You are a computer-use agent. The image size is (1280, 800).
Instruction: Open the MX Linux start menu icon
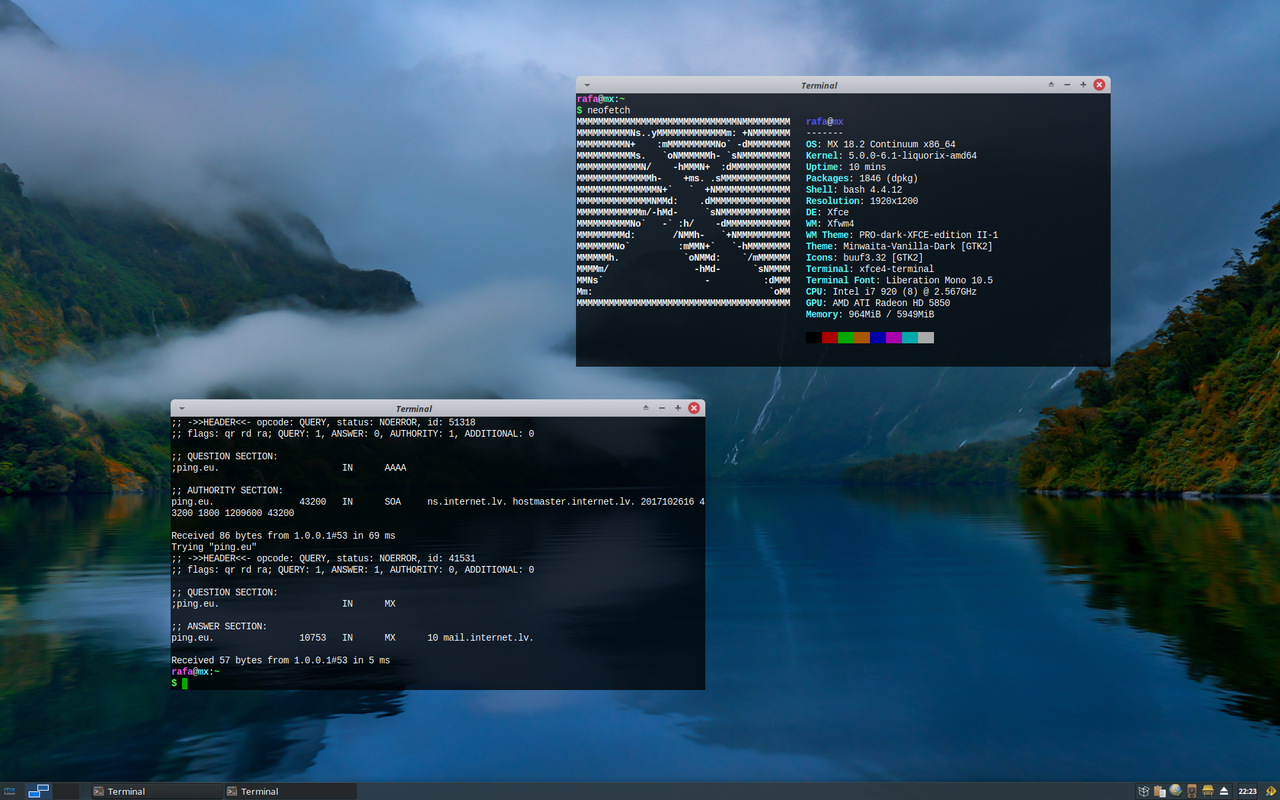[x=10, y=791]
